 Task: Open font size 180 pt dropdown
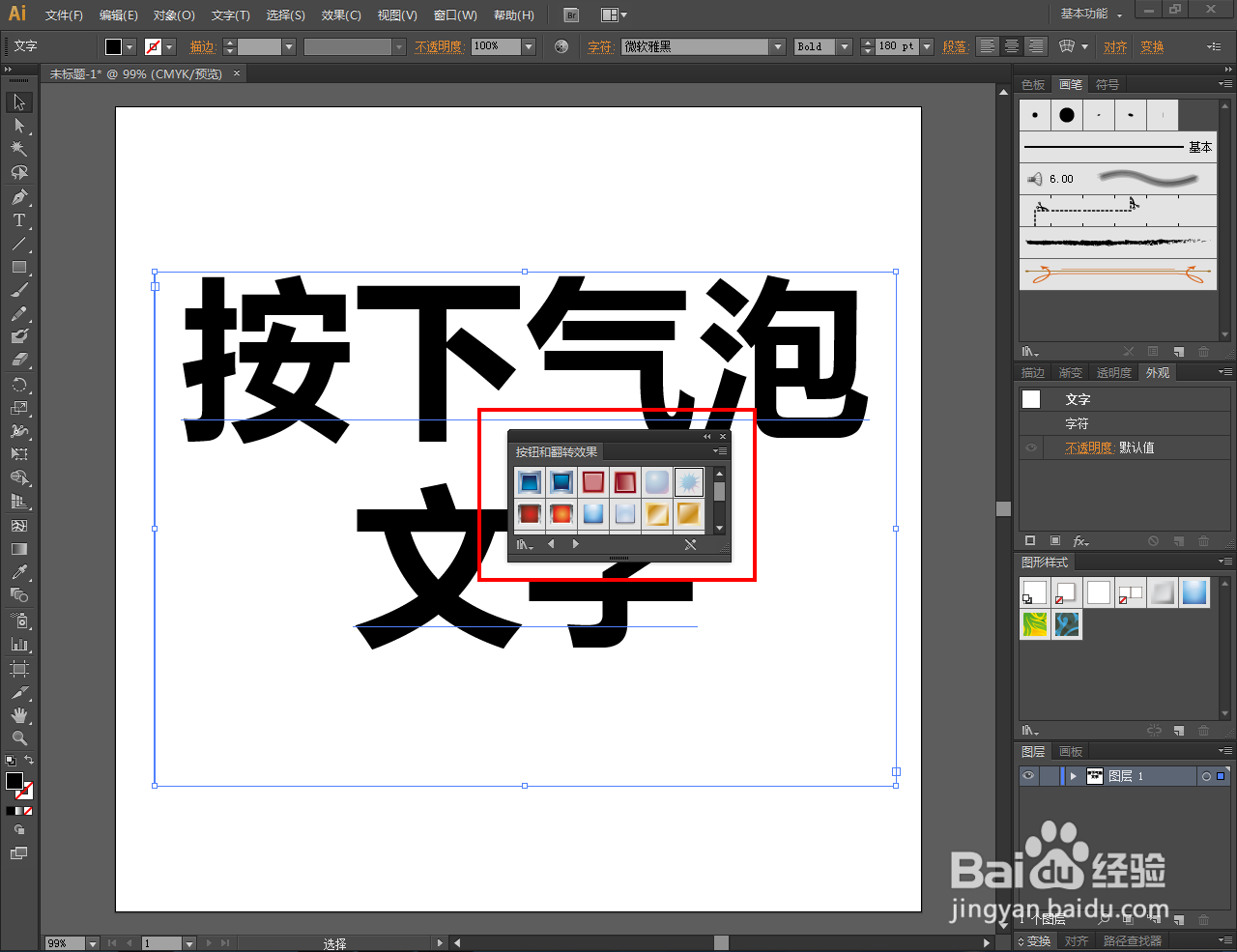[927, 46]
